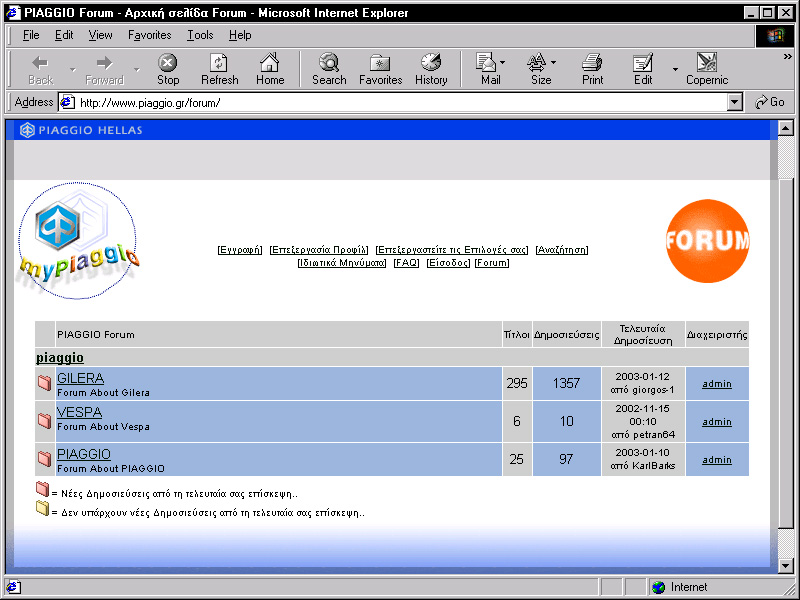This screenshot has width=800, height=600.
Task: Open the File menu
Action: [31, 35]
